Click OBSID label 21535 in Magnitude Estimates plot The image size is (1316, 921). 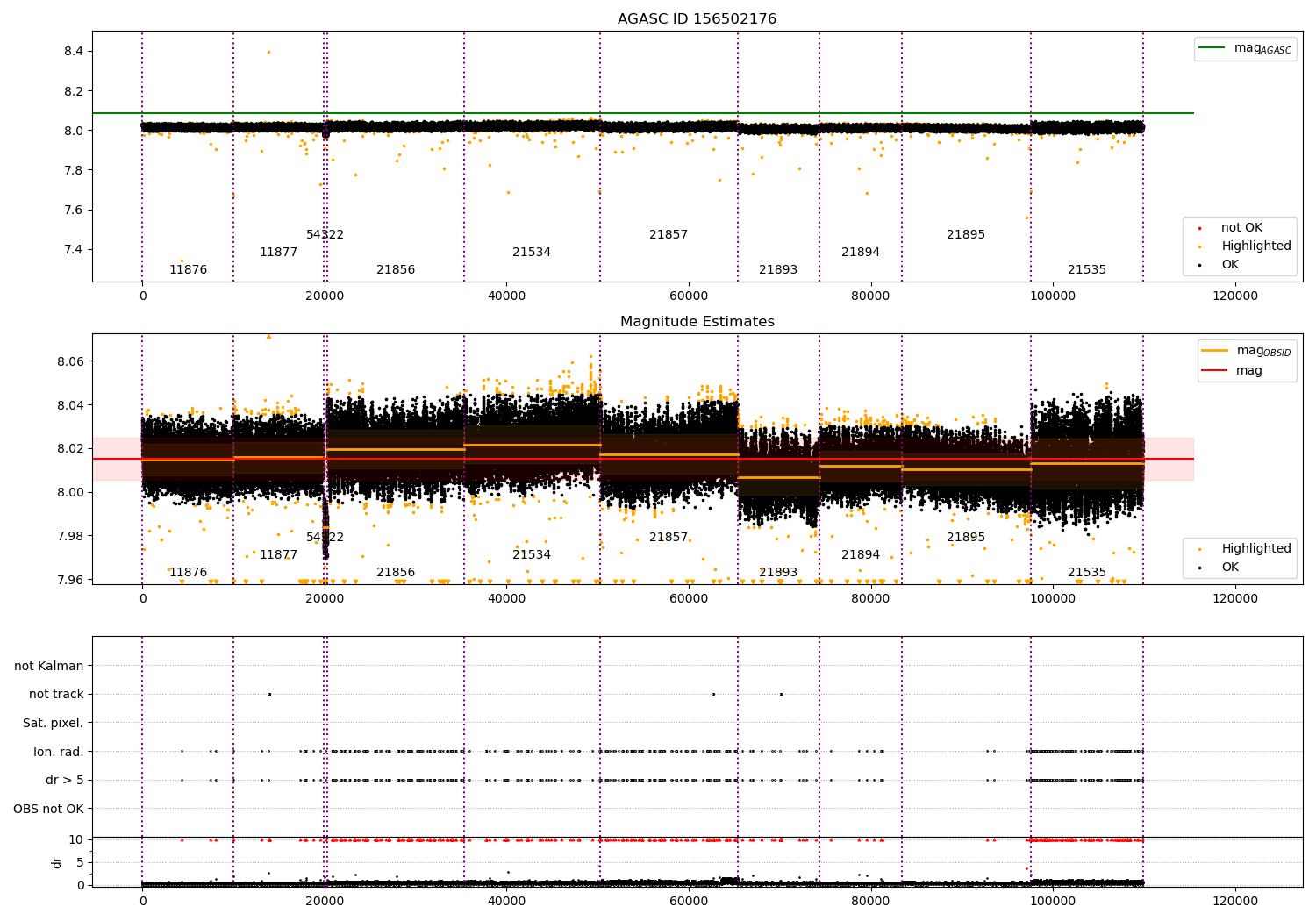(1087, 573)
